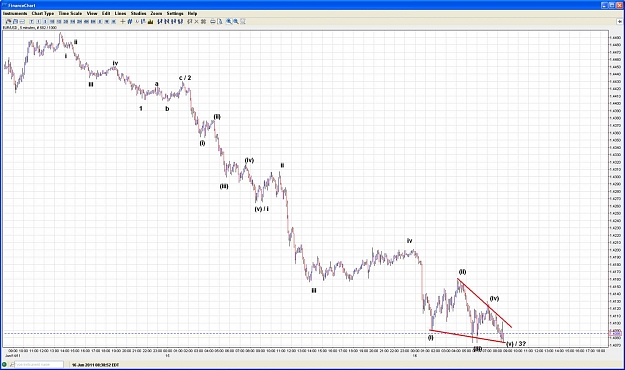Select the 'c / 2' wave label
This screenshot has height=370, width=625.
point(185,77)
